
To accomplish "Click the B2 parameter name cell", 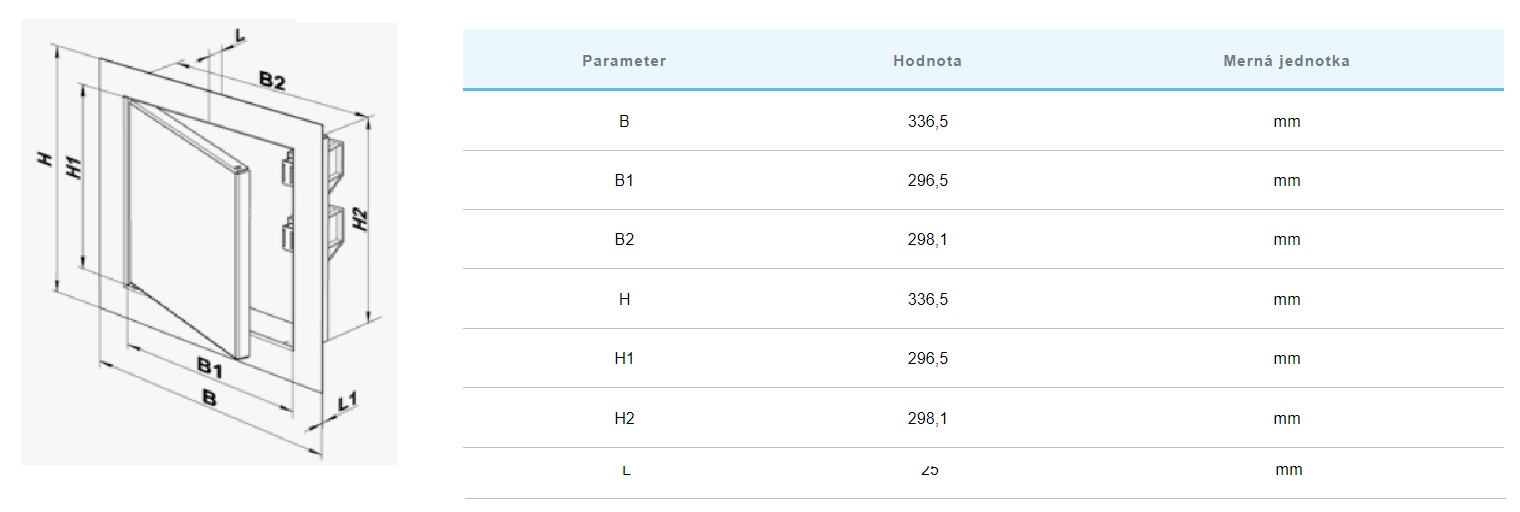I will coord(624,240).
